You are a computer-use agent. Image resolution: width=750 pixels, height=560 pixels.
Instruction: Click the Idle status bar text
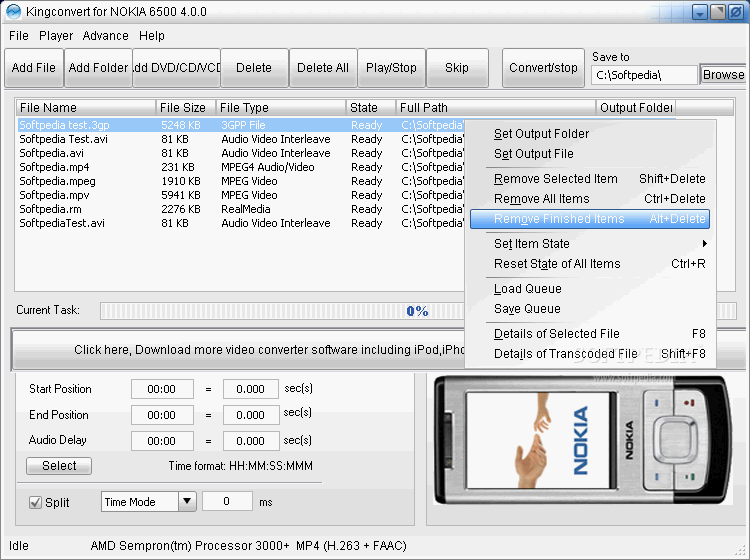pos(19,546)
